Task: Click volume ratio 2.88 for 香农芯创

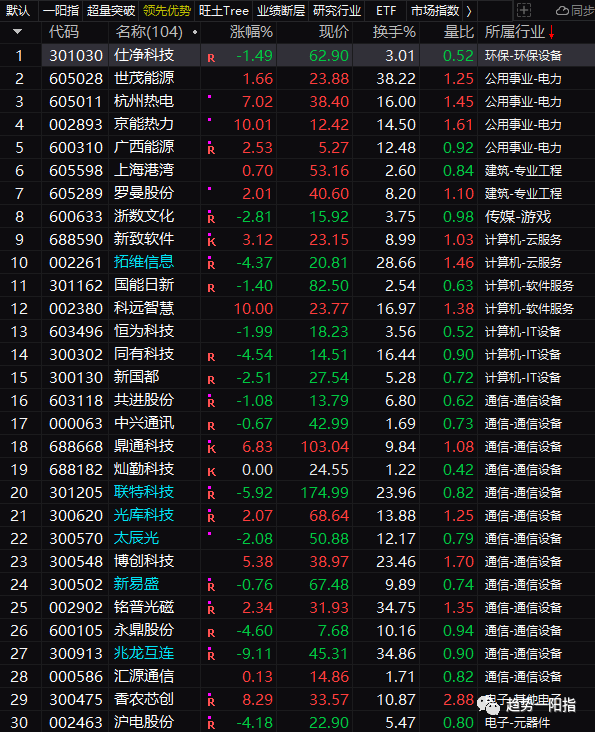Action: tap(459, 699)
